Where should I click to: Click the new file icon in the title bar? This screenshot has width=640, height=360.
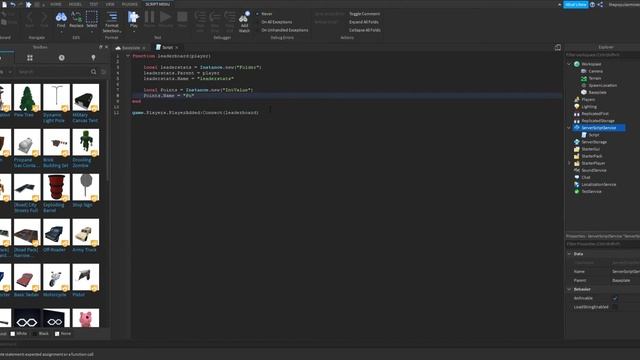coord(4,4)
